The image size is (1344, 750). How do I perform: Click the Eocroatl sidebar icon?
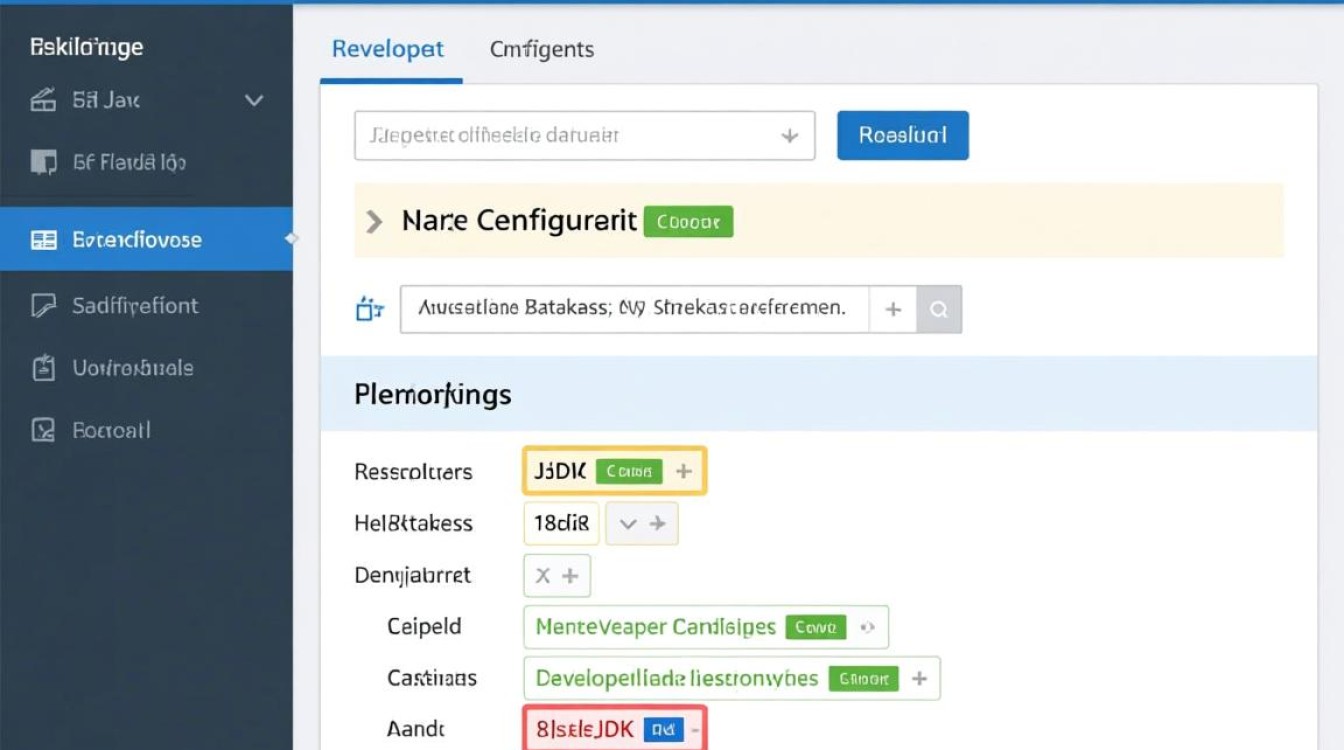click(43, 430)
